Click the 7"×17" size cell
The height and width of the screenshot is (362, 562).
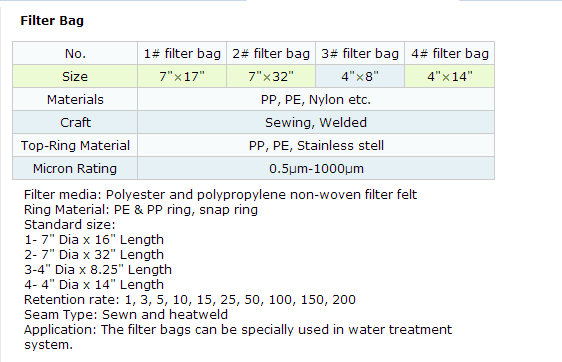coord(182,76)
